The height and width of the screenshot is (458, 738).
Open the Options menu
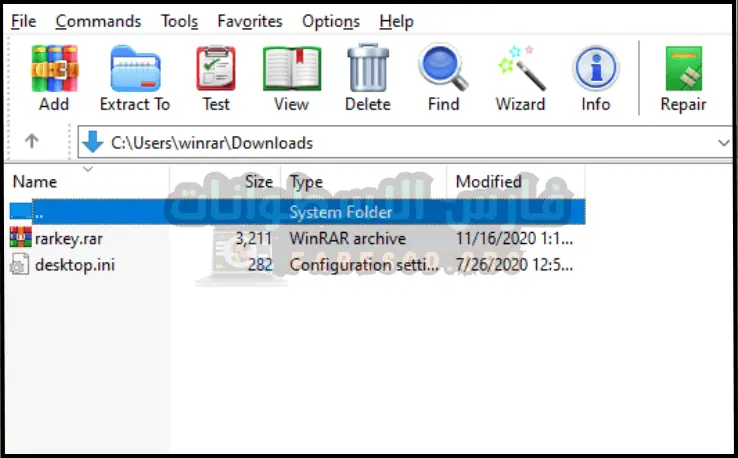pyautogui.click(x=330, y=21)
